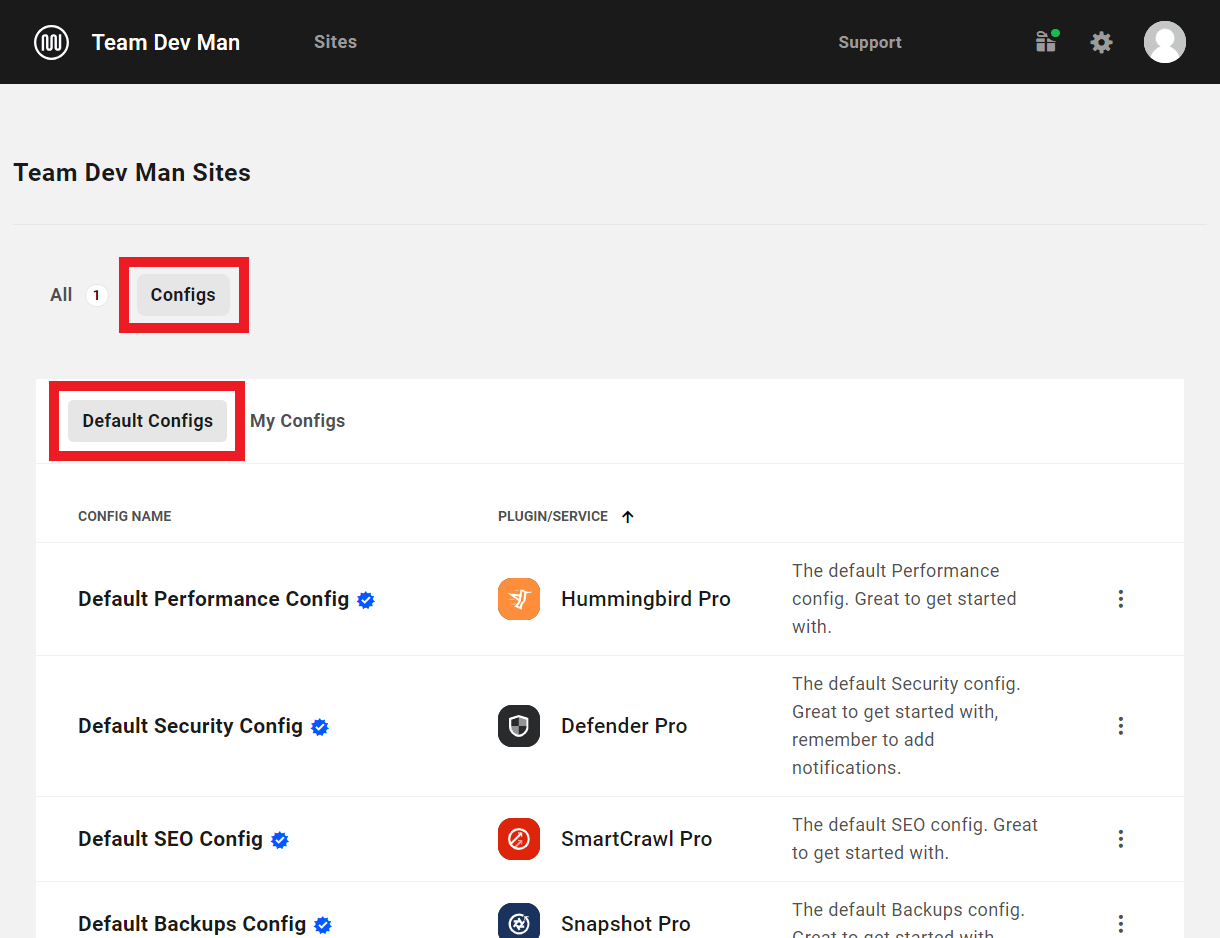The height and width of the screenshot is (938, 1220).
Task: Open options menu for Default SEO Config
Action: [1121, 839]
